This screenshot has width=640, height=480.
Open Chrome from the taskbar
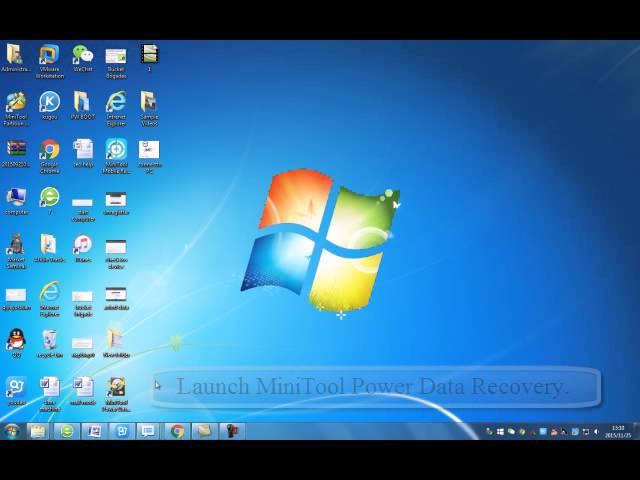[x=177, y=431]
